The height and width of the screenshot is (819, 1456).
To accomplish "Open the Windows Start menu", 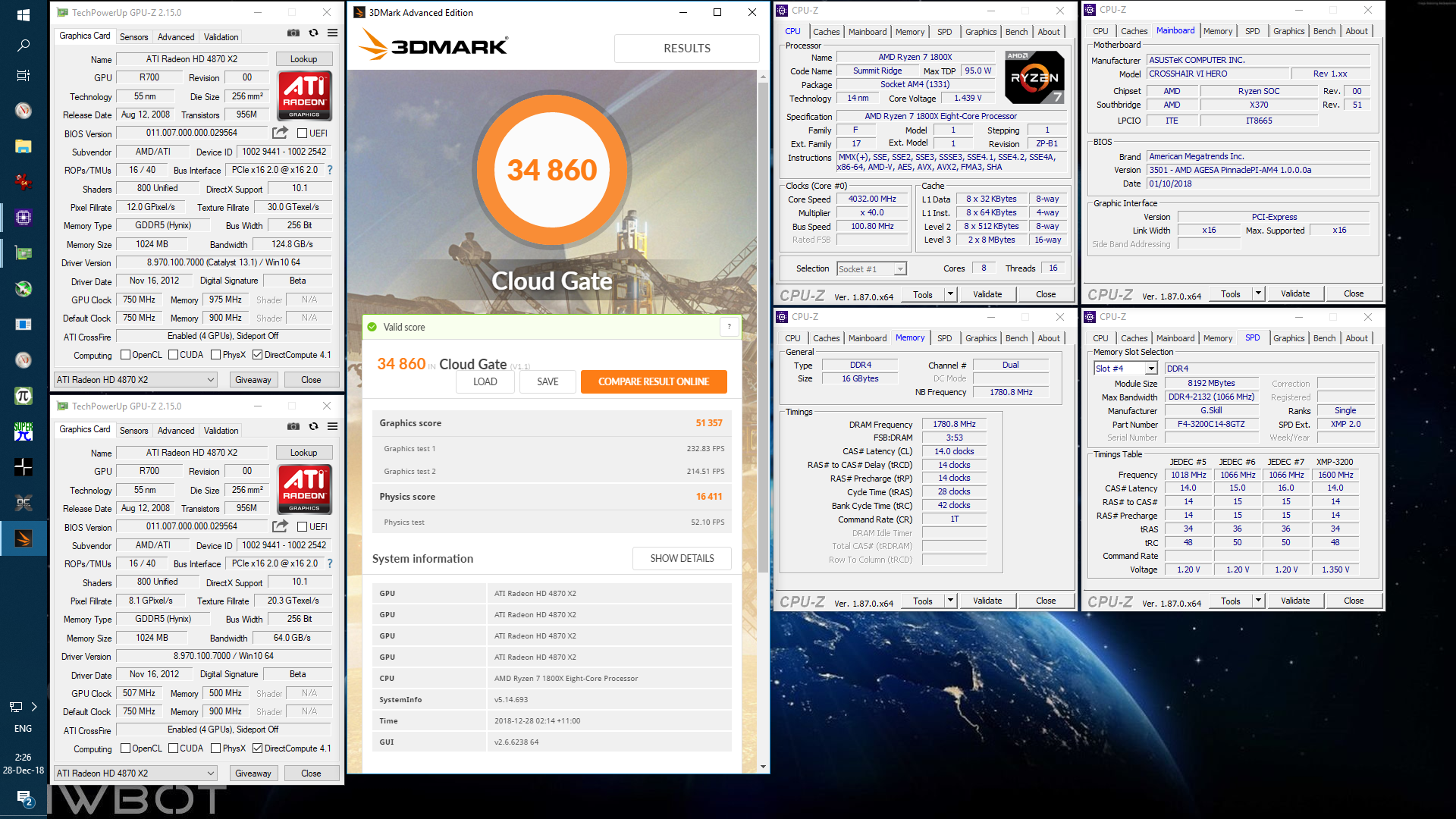I will (23, 15).
